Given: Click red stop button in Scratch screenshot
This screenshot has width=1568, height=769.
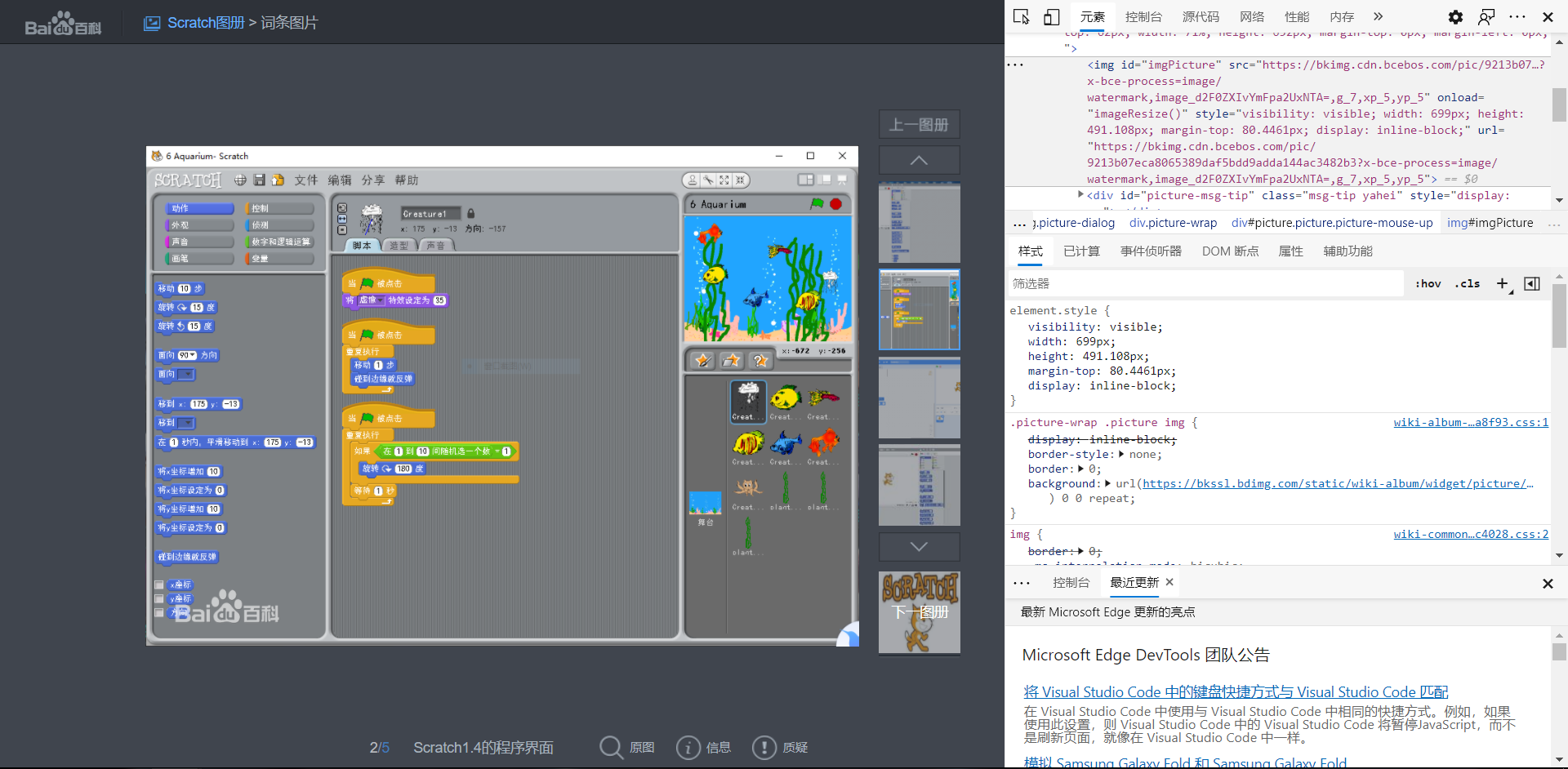Looking at the screenshot, I should pyautogui.click(x=835, y=204).
